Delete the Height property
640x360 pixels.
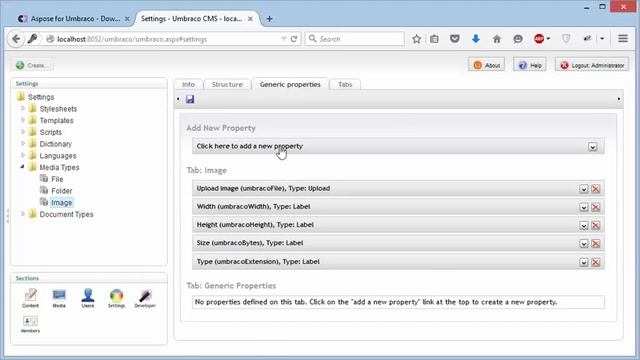pos(596,226)
